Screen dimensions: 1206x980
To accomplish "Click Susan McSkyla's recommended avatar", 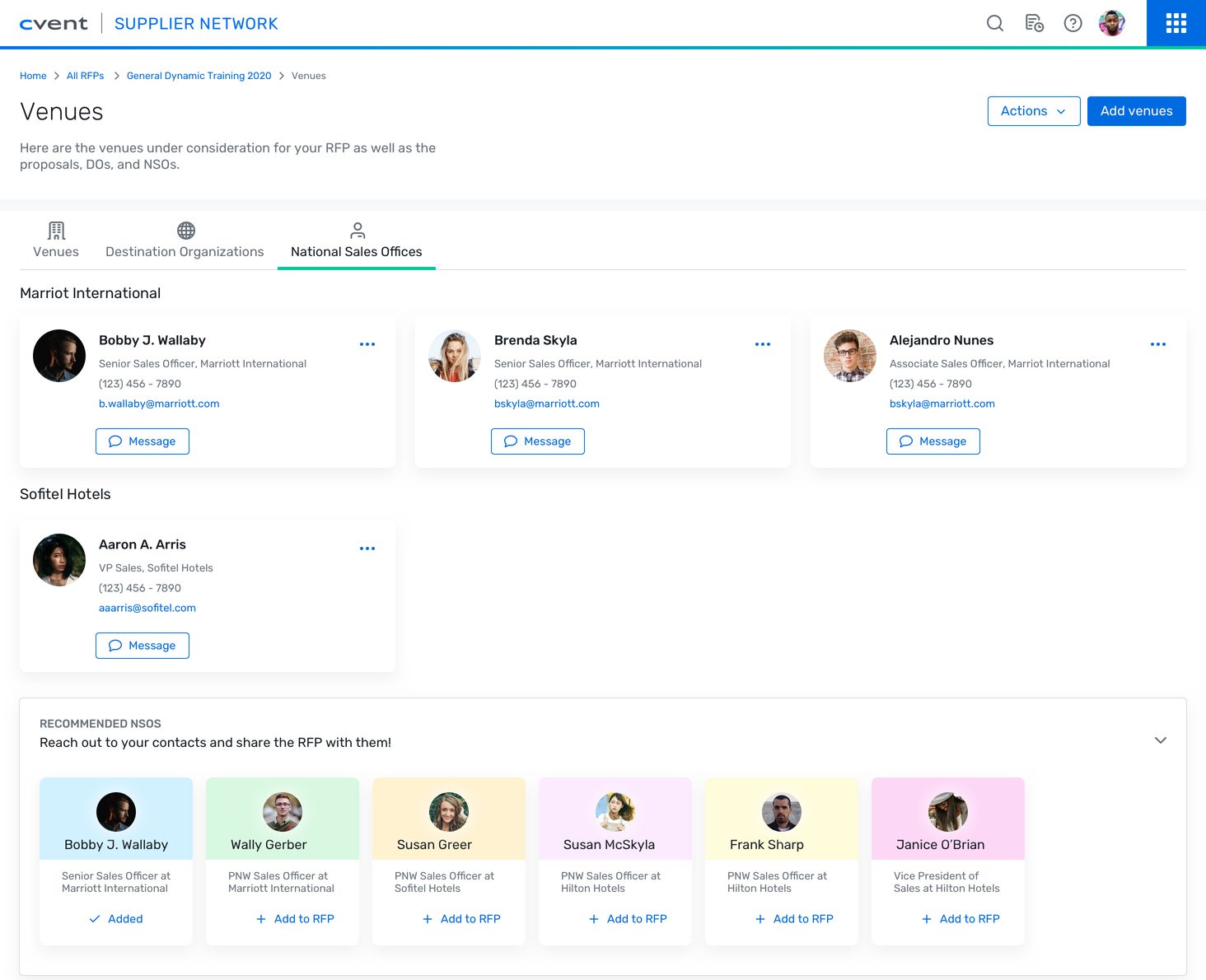I will 615,812.
